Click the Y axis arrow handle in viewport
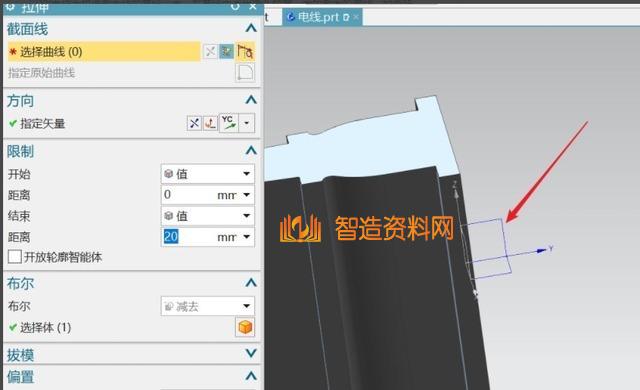Screen dimensions: 640x390 click(x=542, y=250)
